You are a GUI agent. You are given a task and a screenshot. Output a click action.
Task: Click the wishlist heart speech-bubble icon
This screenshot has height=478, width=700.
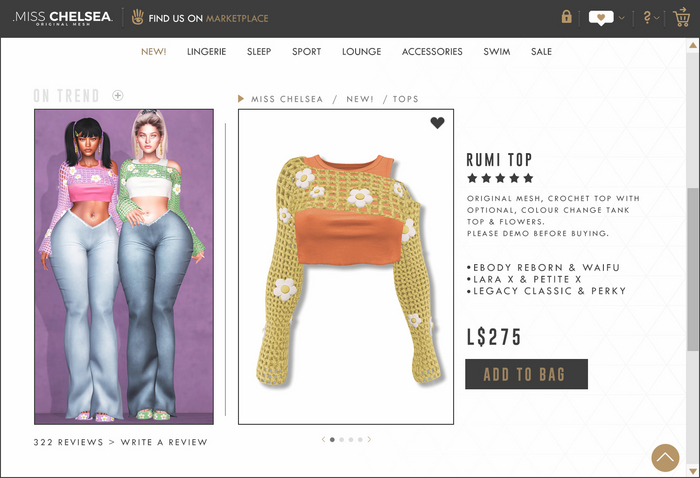click(601, 18)
